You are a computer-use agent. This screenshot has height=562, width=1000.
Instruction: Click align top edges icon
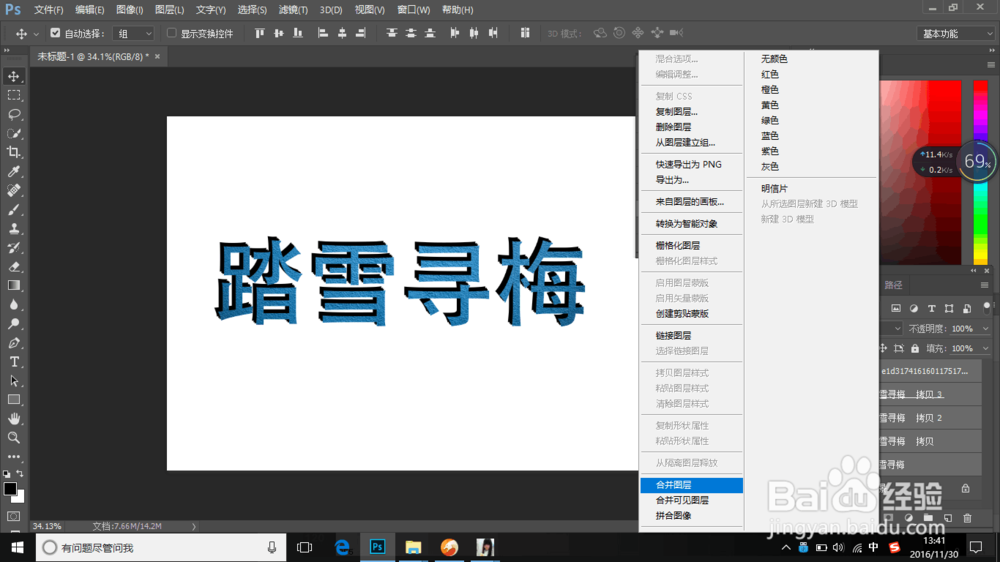pyautogui.click(x=259, y=33)
